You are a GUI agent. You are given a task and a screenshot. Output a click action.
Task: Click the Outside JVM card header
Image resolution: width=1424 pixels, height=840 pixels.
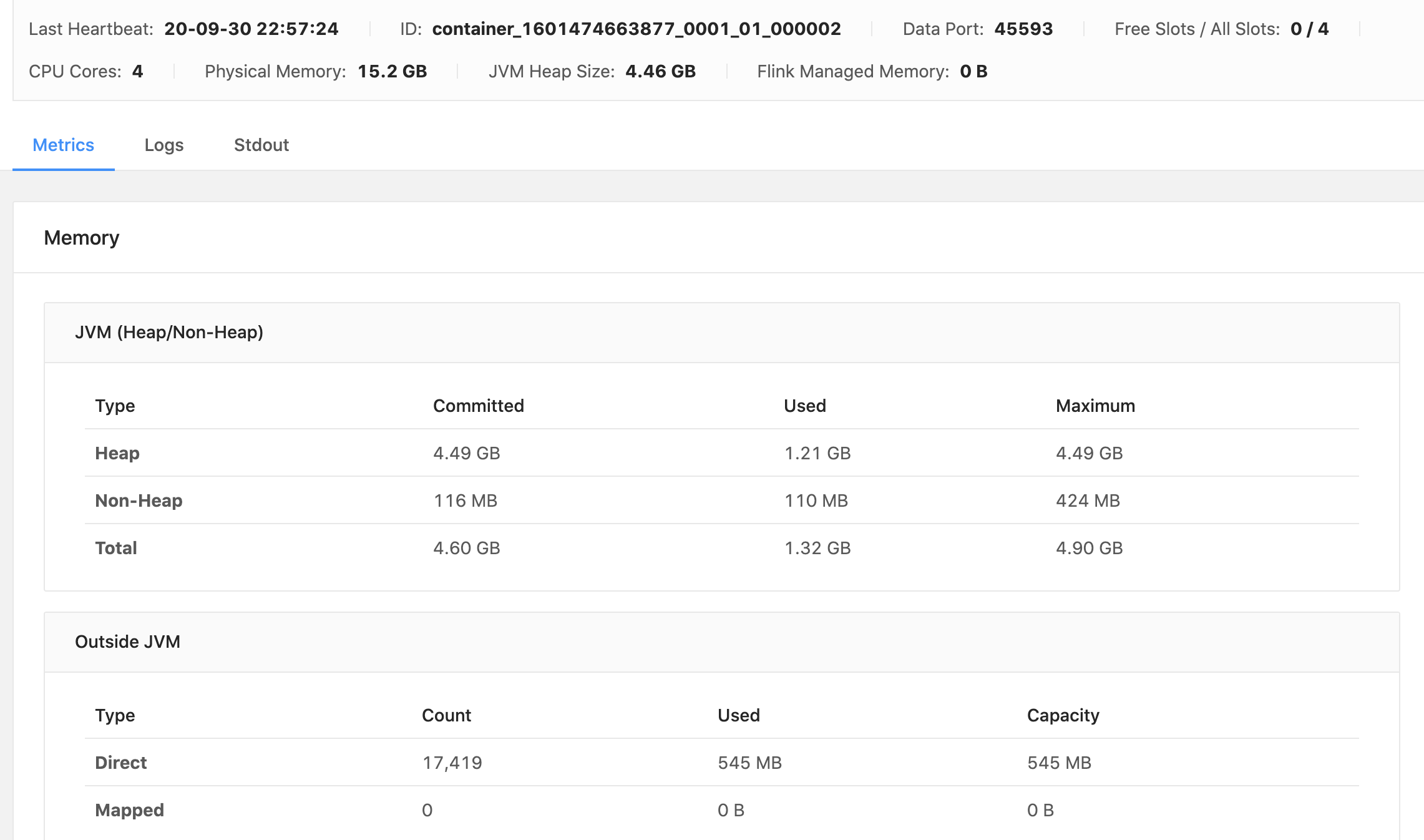click(127, 642)
